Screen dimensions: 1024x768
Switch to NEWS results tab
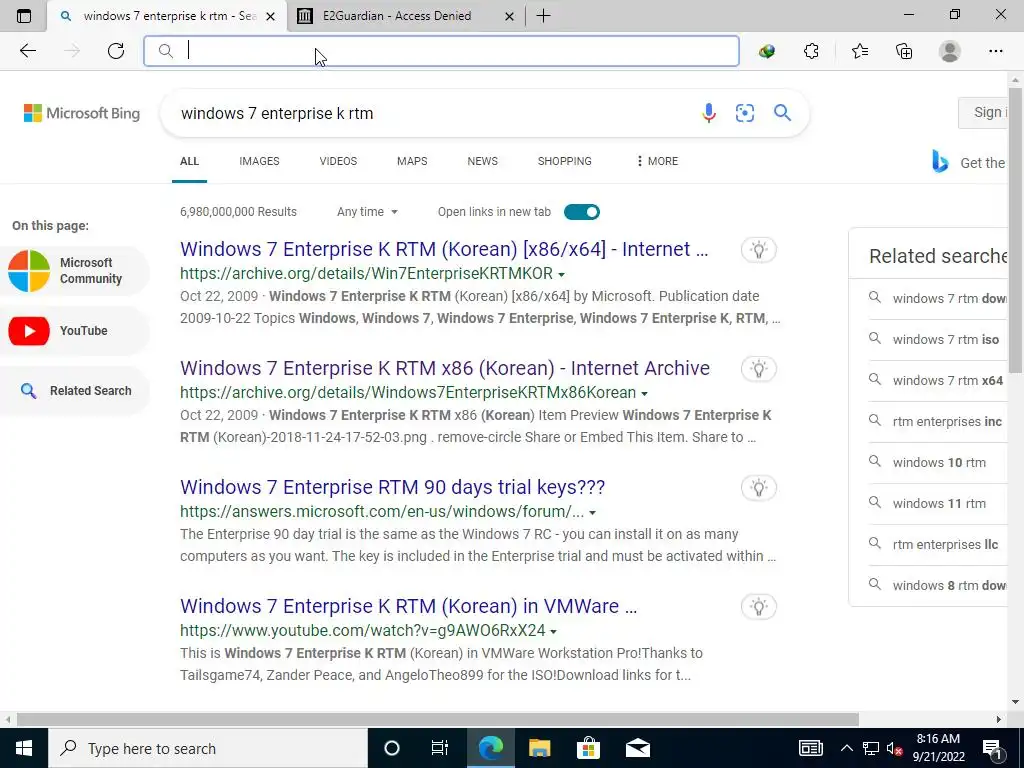[483, 161]
